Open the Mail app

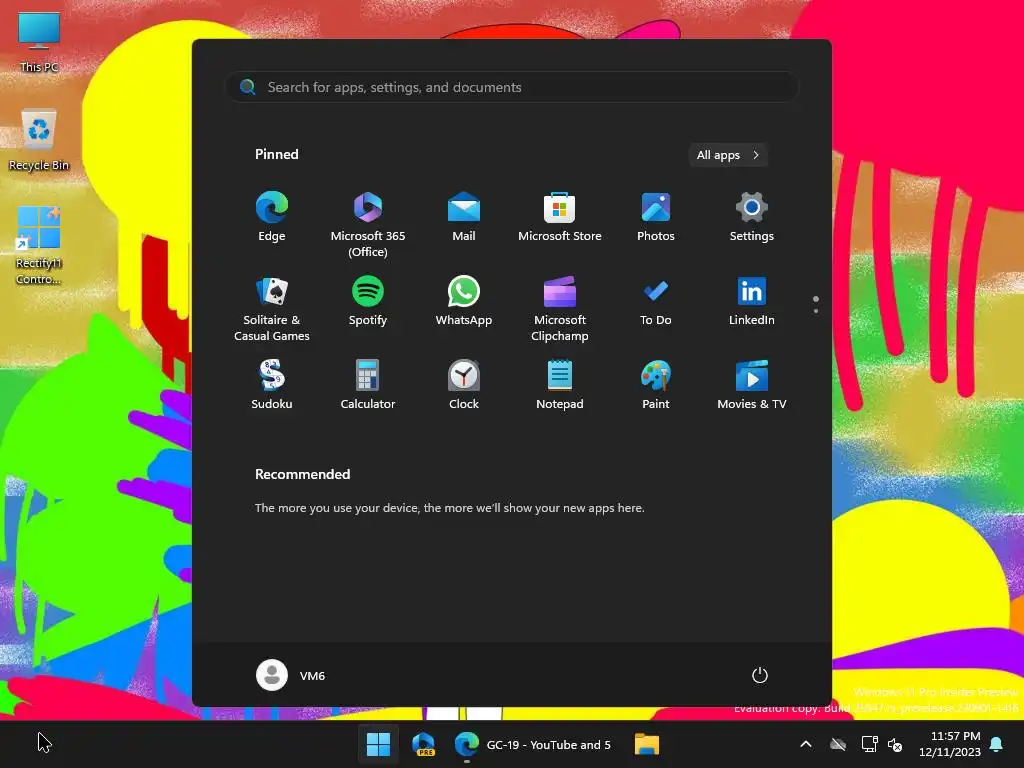(464, 217)
